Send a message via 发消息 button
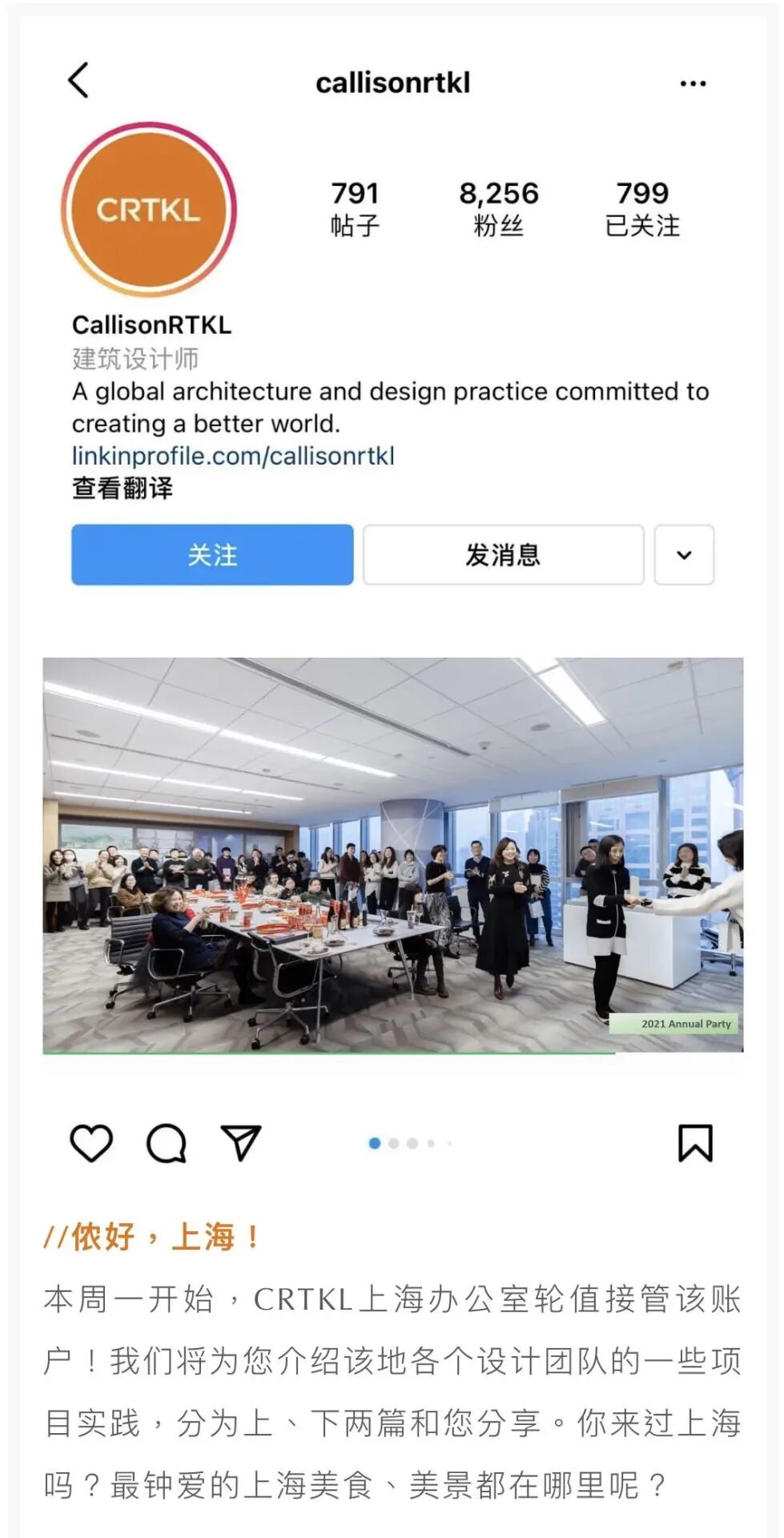 click(x=503, y=554)
